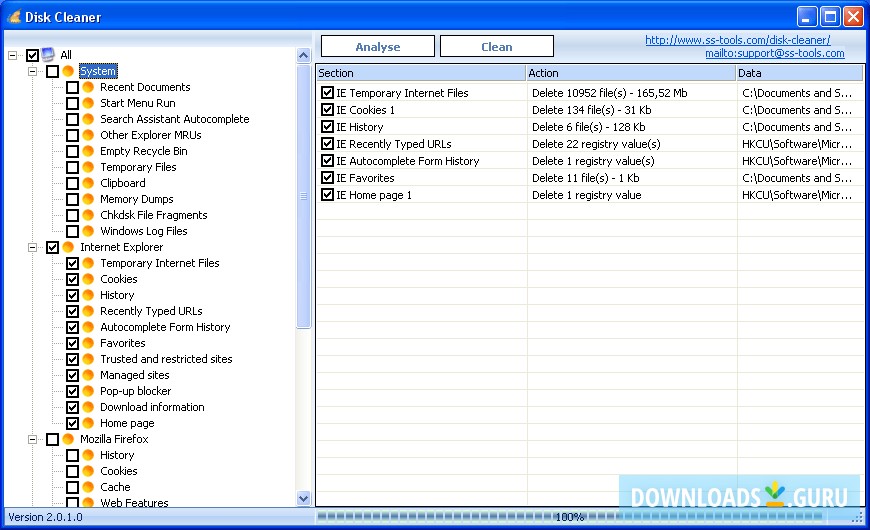Click the Analyse button
Screen dimensions: 870x530
[378, 47]
